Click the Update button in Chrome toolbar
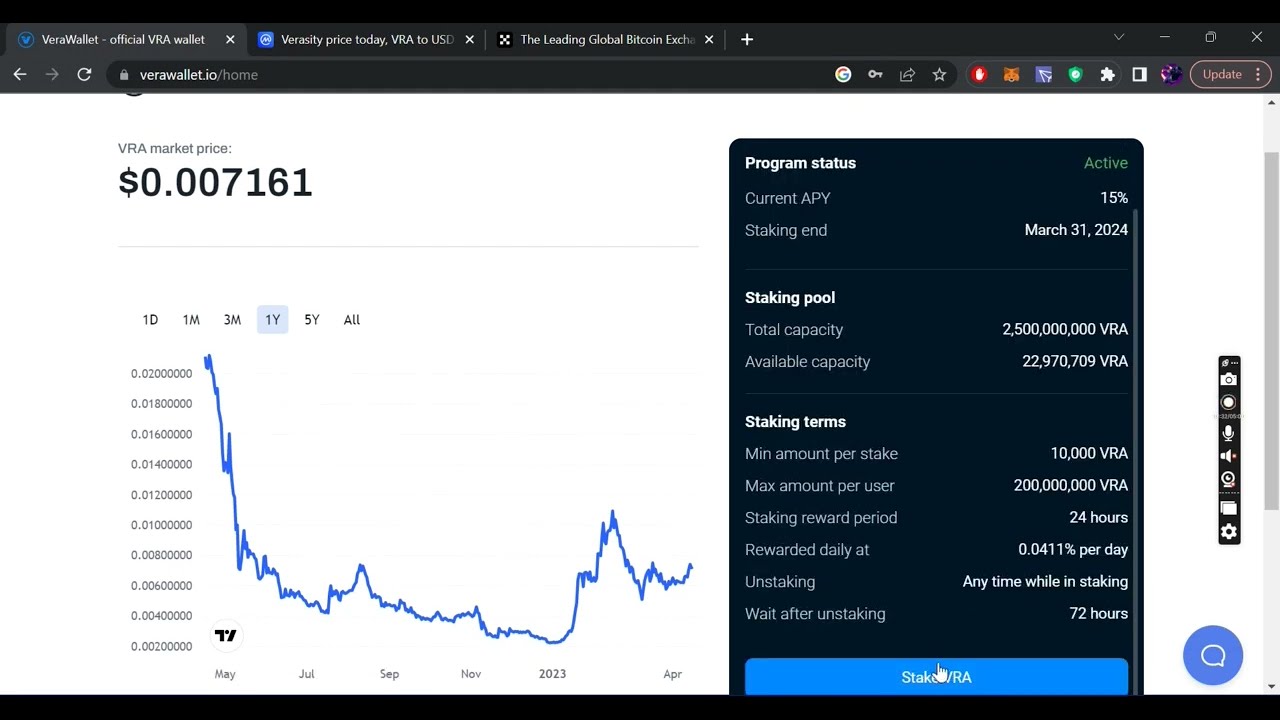 point(1221,74)
